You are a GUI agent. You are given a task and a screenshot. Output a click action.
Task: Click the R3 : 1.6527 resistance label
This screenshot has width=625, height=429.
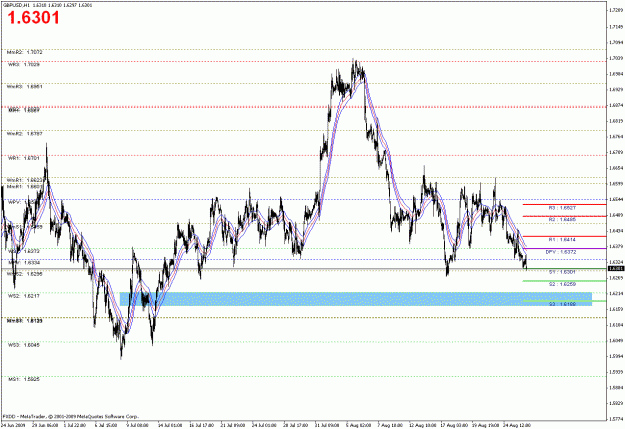pyautogui.click(x=562, y=208)
